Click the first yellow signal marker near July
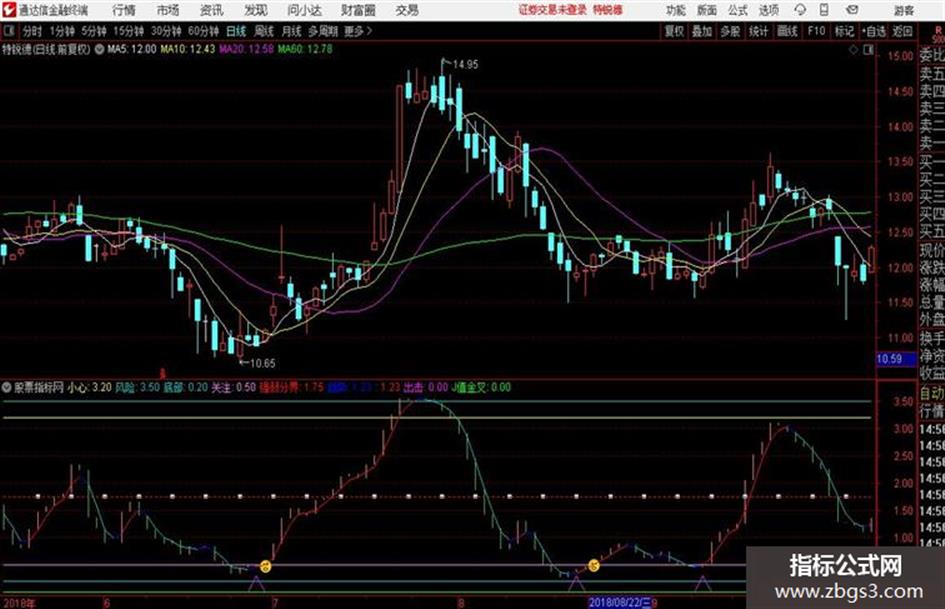The image size is (945, 609). tap(265, 566)
